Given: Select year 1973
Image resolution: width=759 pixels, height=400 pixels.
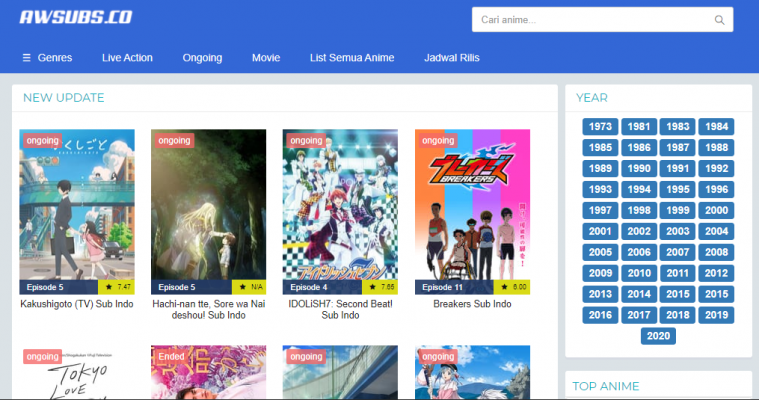Looking at the screenshot, I should tap(600, 126).
